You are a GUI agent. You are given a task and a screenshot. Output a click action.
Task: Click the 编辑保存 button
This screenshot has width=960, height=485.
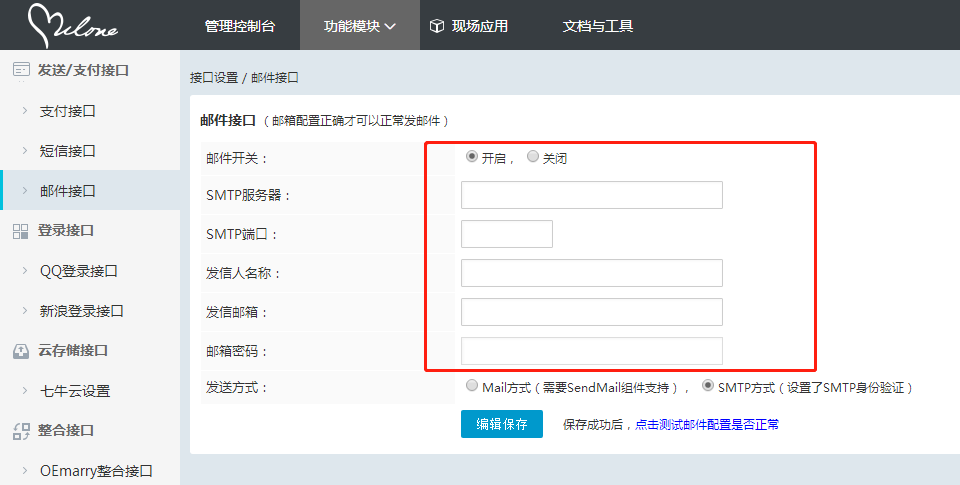coord(502,424)
